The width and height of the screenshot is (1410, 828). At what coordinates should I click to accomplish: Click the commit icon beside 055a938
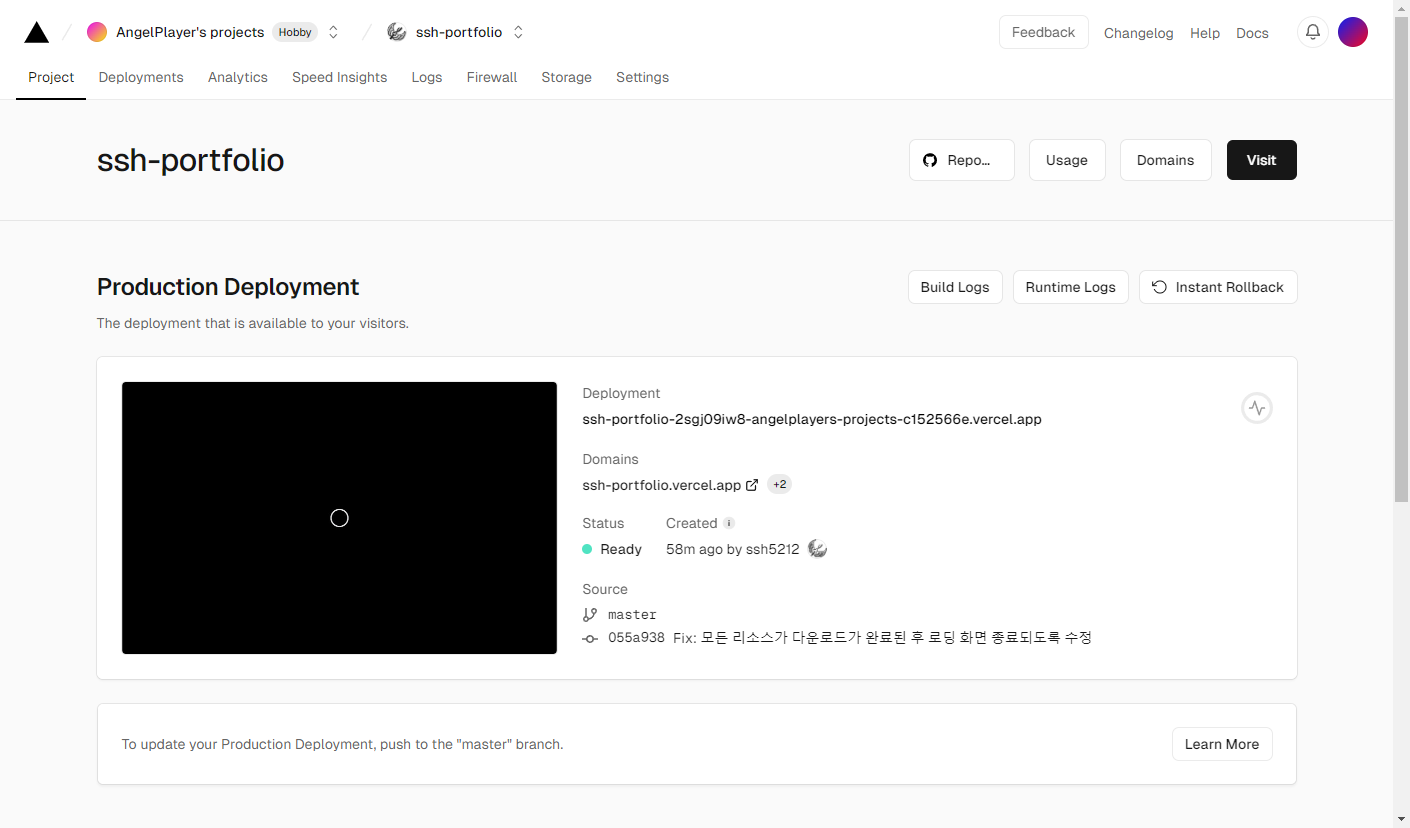tap(590, 638)
